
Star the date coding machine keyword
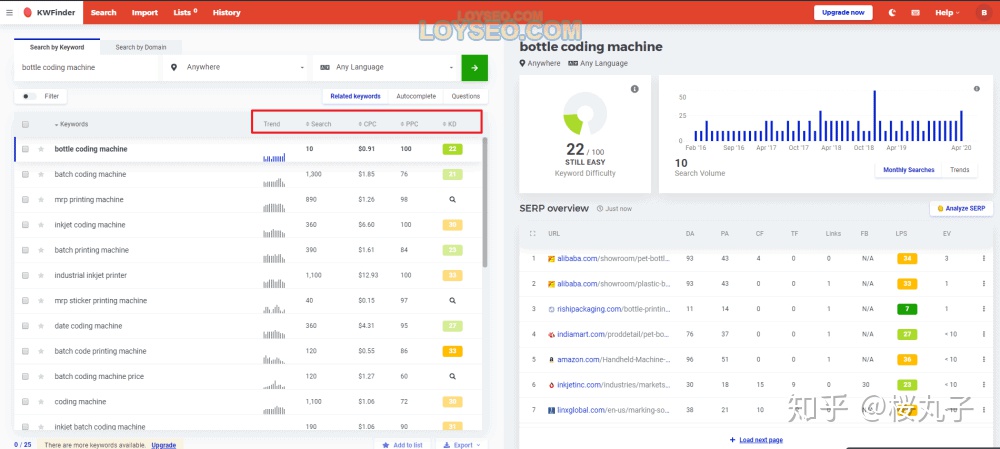click(41, 326)
